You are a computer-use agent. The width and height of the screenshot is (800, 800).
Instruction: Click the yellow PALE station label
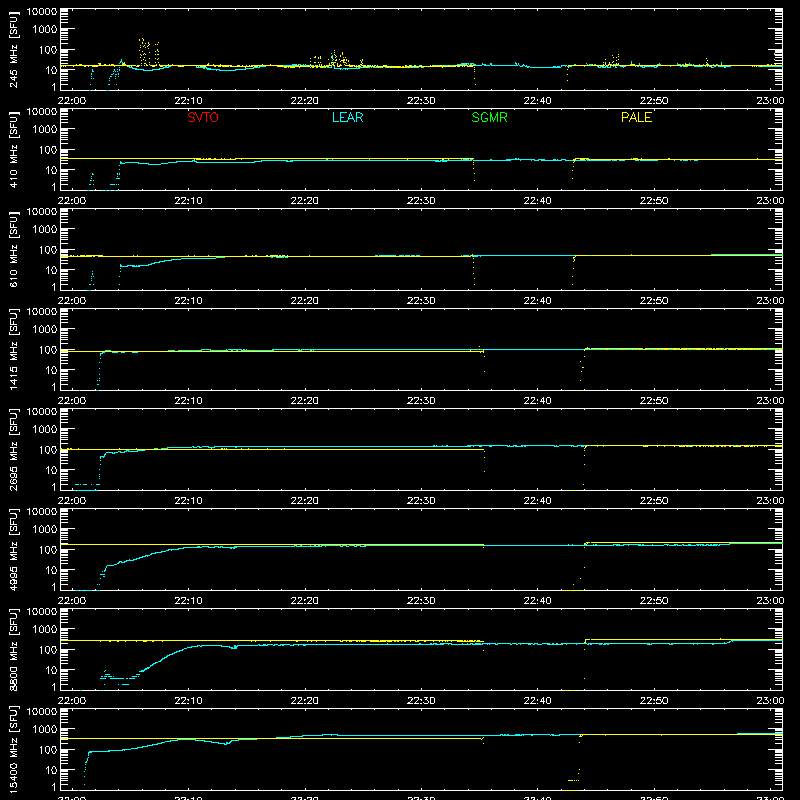636,117
